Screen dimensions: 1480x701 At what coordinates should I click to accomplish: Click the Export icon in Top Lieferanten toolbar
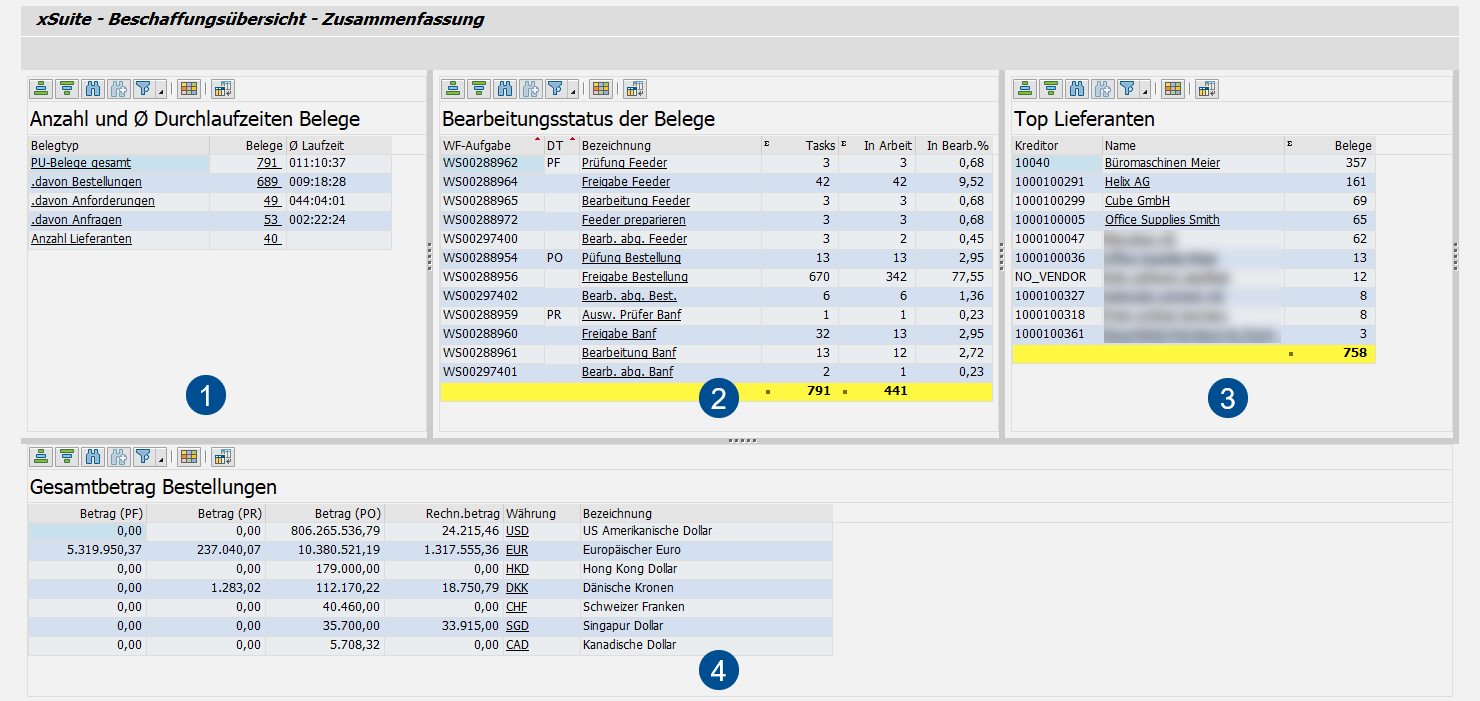pos(1206,88)
